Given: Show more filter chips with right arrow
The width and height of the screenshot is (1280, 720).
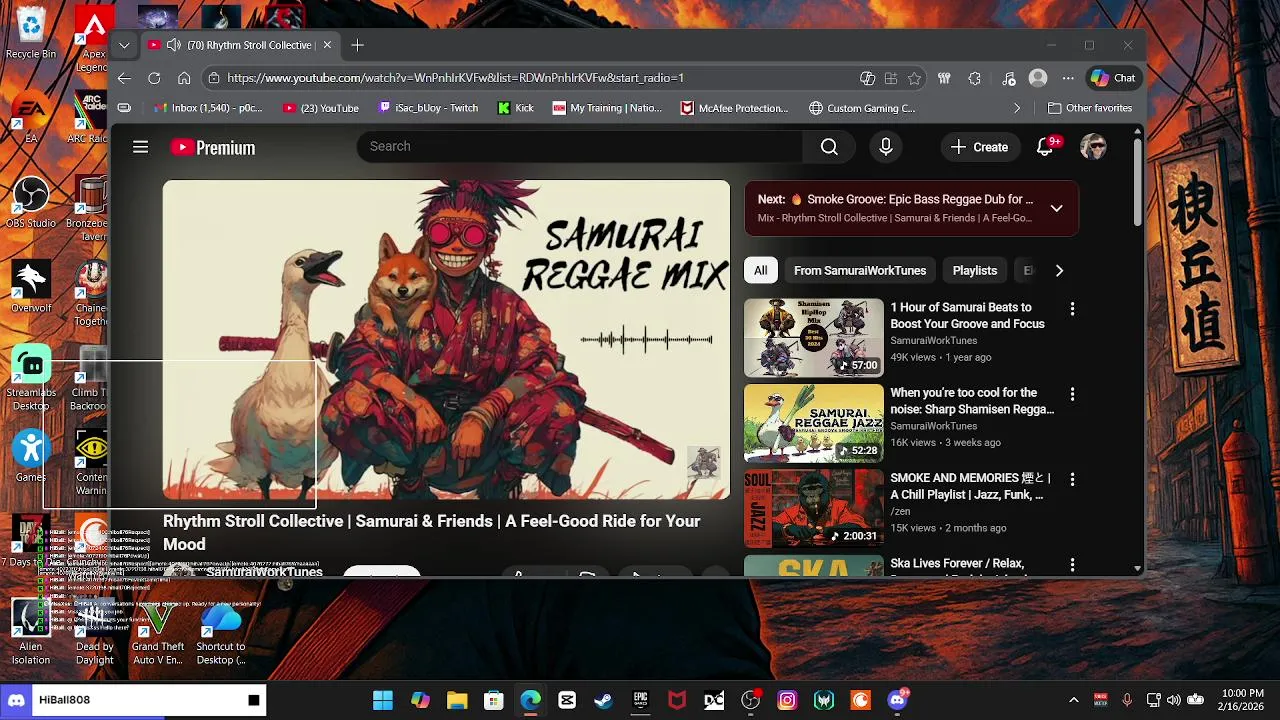Looking at the screenshot, I should [x=1059, y=271].
